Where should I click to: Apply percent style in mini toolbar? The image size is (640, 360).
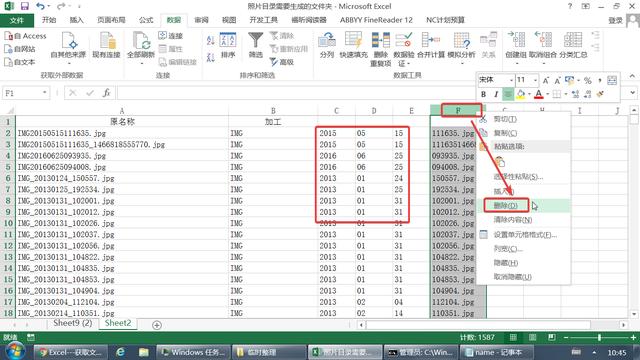click(x=588, y=80)
